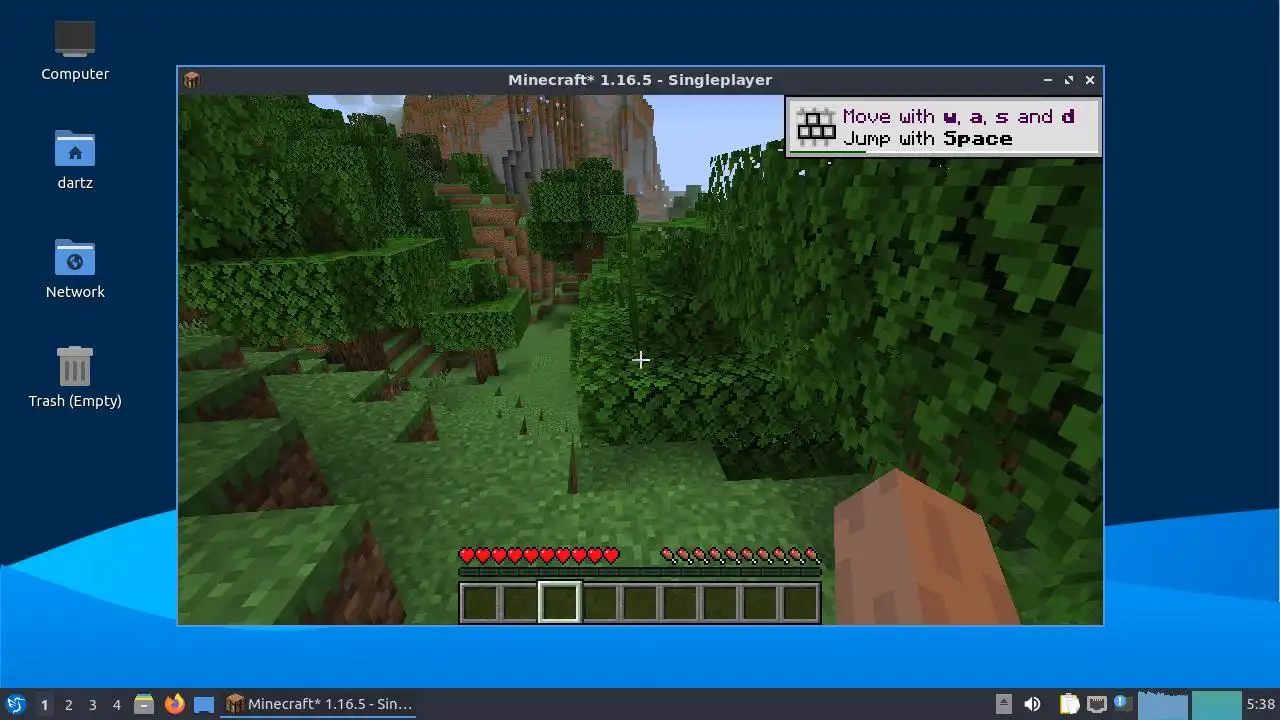The image size is (1280, 720).
Task: Select the ninth hotbar slot in Minecraft
Action: [x=800, y=603]
